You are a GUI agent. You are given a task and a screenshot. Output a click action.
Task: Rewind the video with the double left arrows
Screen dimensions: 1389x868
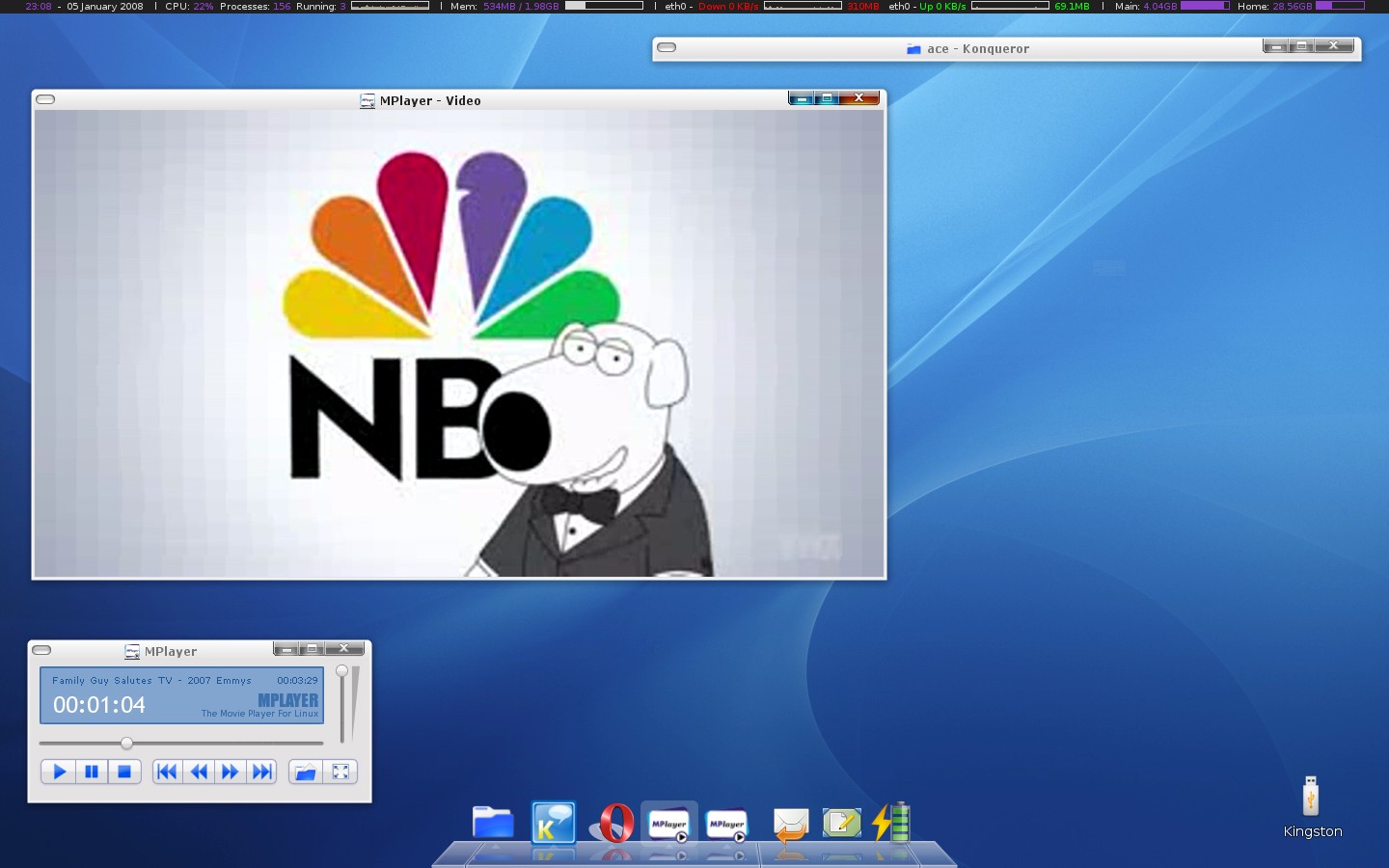(x=199, y=772)
